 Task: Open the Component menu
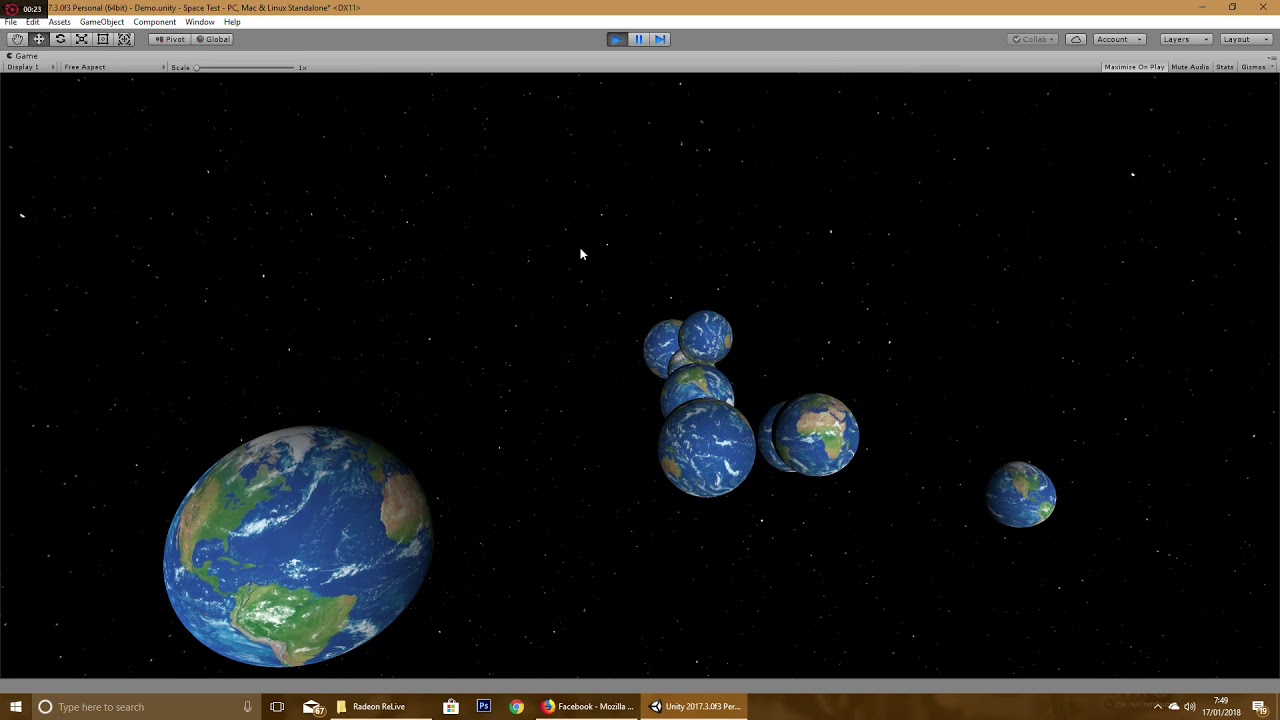coord(154,22)
